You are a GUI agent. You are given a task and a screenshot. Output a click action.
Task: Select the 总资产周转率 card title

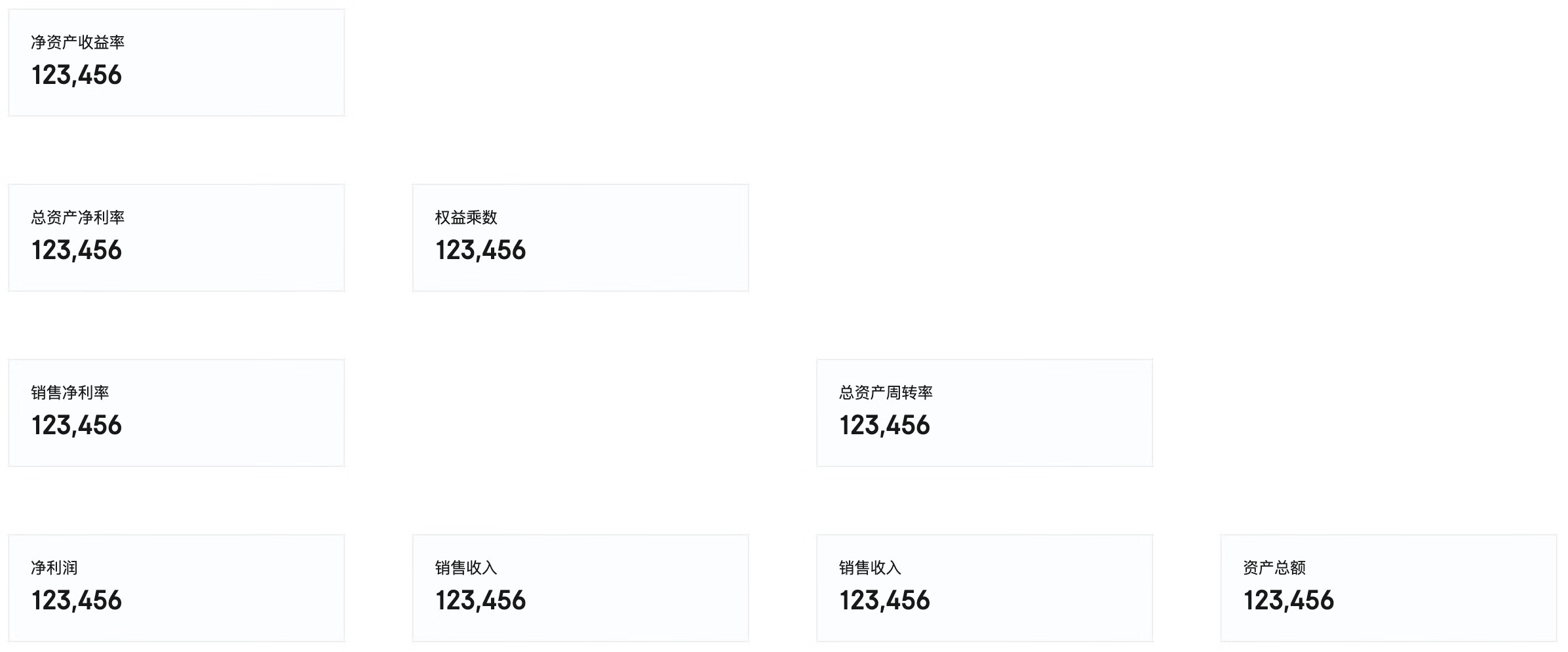(x=886, y=392)
